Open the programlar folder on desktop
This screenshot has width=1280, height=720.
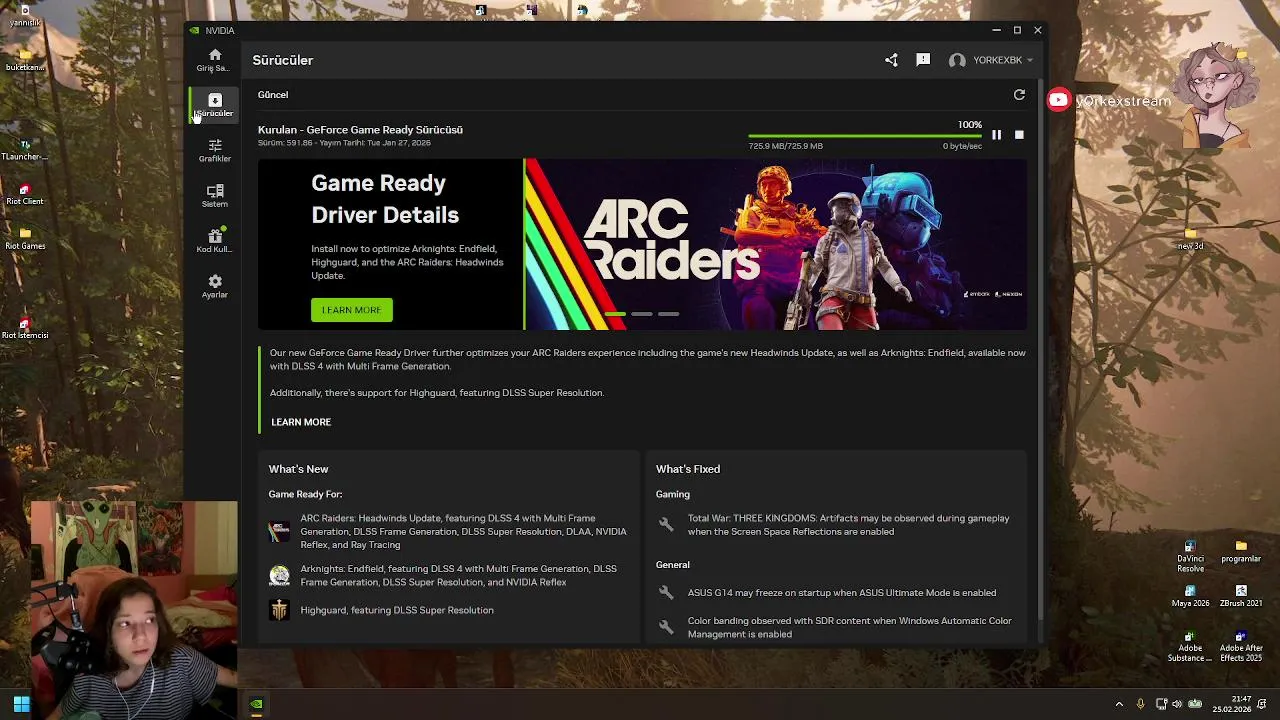[x=1241, y=552]
